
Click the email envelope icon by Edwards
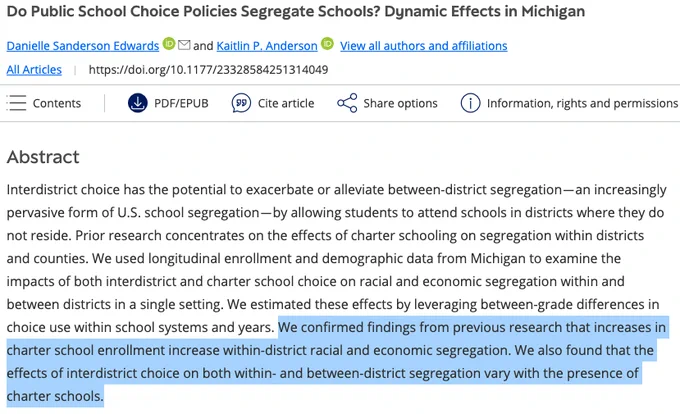[x=184, y=45]
